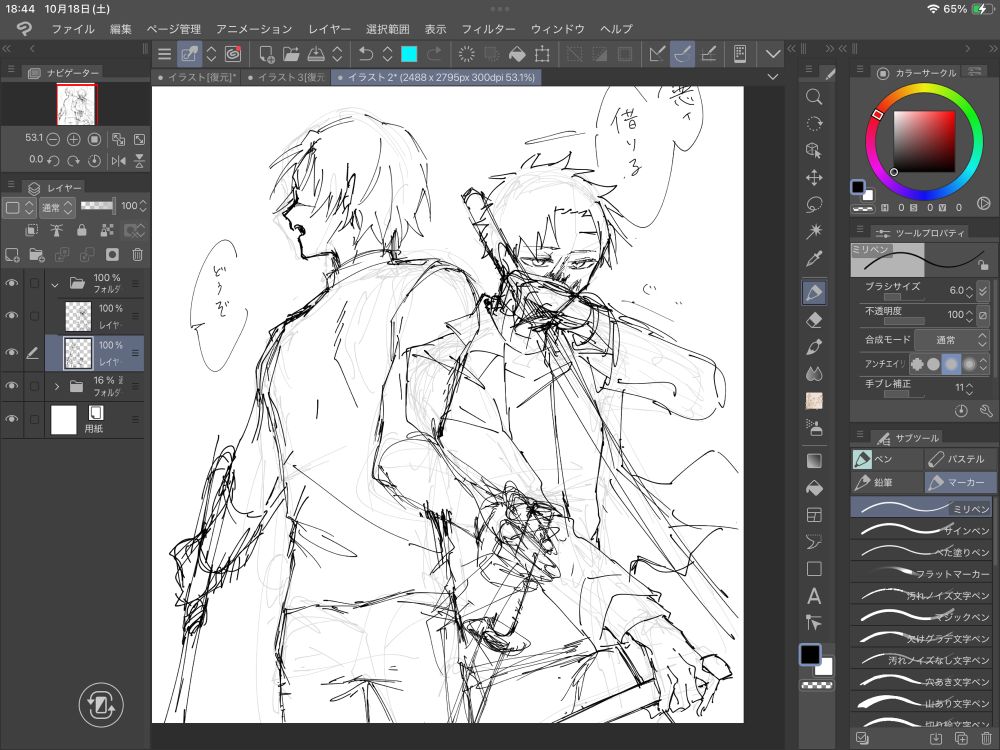Expand the command bar overflow chevron
Screen dimensions: 1000x750
pos(773,54)
